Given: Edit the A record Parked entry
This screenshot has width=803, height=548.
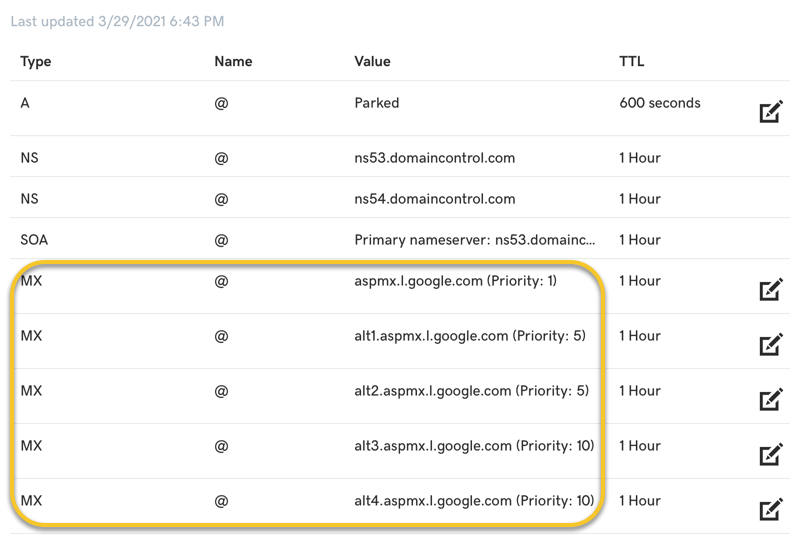Looking at the screenshot, I should (x=770, y=111).
